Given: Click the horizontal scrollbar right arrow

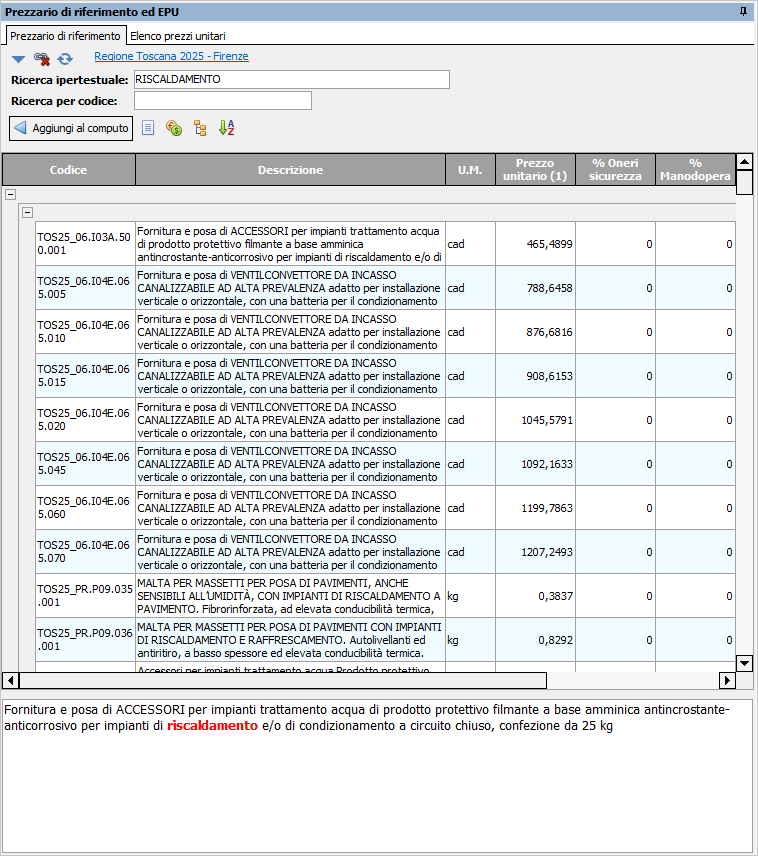Looking at the screenshot, I should click(x=727, y=681).
